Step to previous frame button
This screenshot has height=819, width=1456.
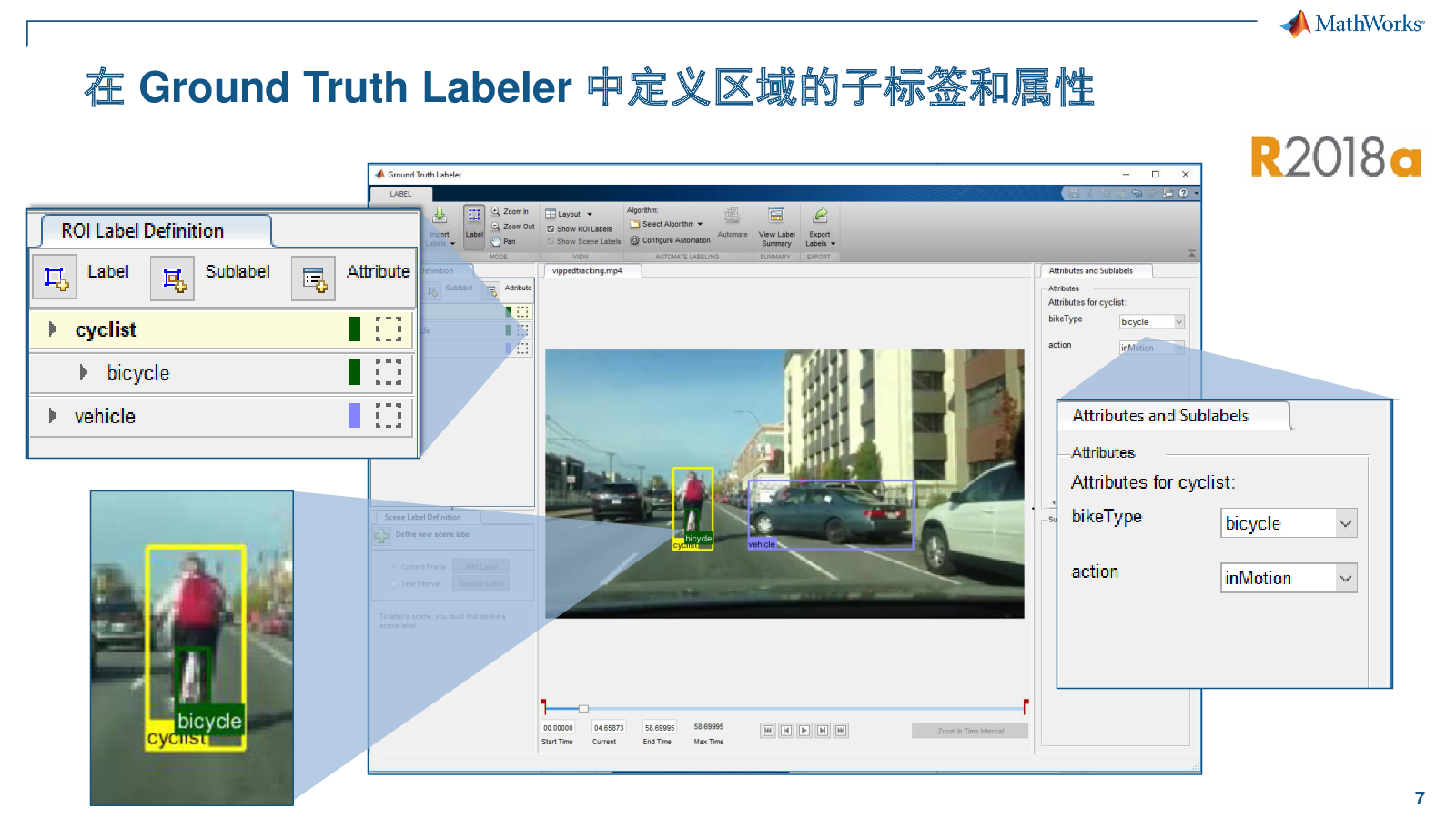point(786,731)
